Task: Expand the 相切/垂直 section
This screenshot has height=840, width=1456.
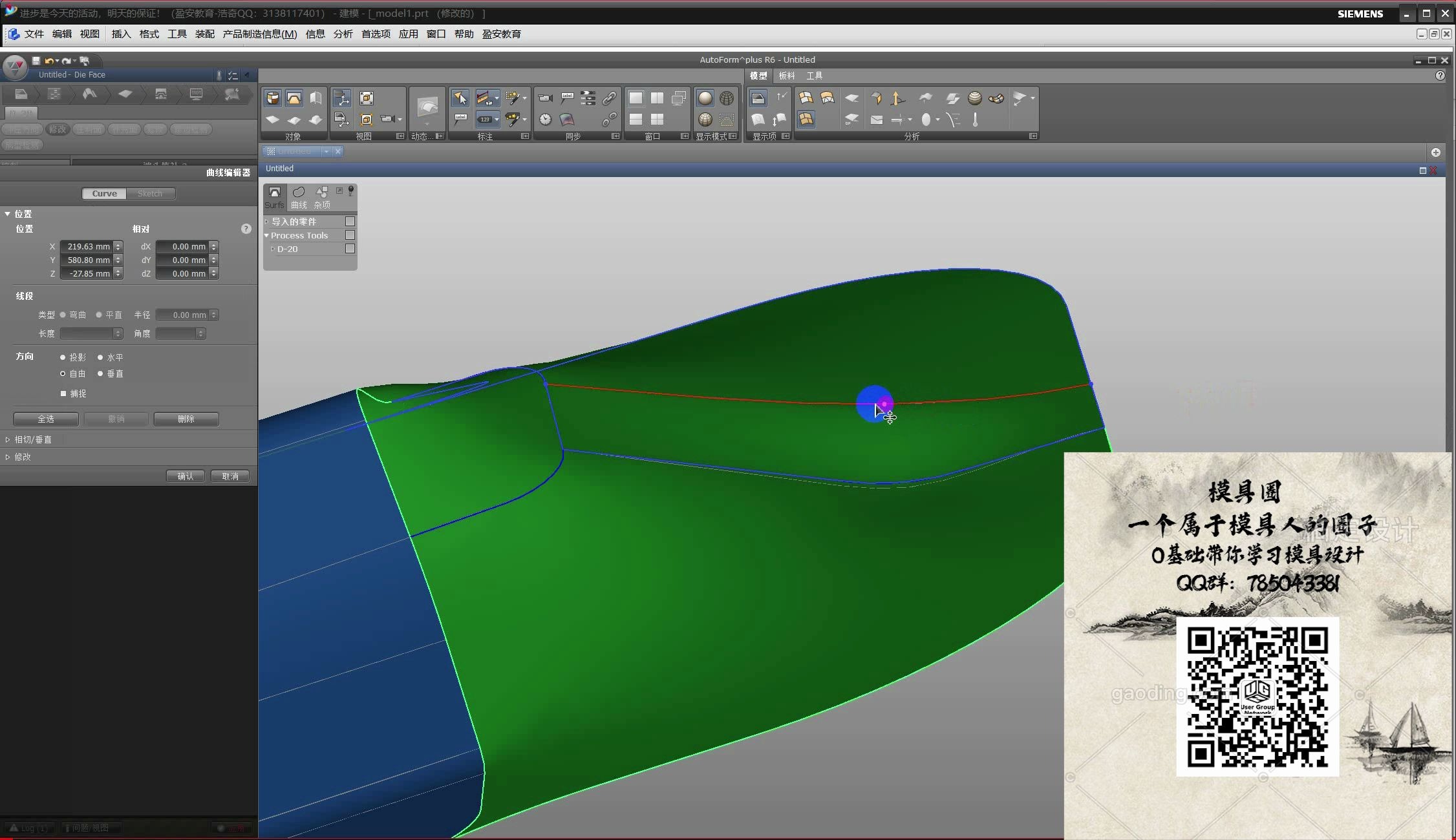Action: (x=8, y=439)
